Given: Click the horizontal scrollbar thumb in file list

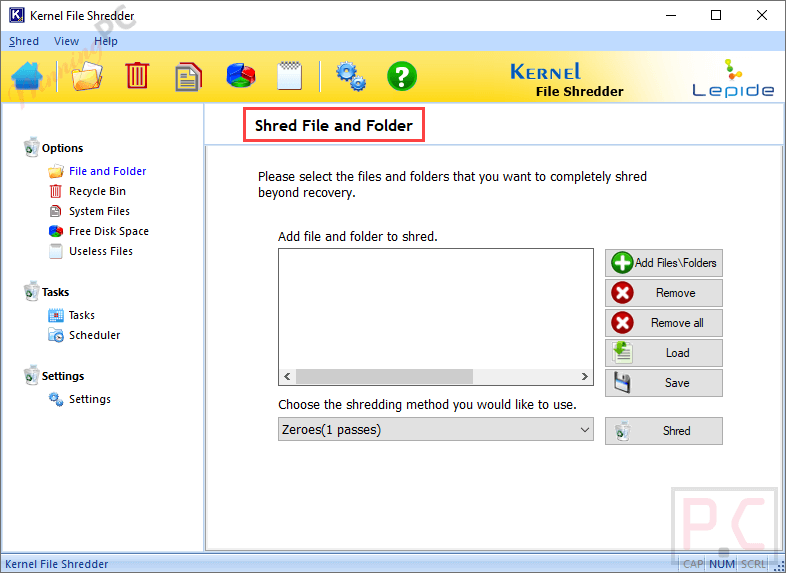Looking at the screenshot, I should click(x=384, y=376).
